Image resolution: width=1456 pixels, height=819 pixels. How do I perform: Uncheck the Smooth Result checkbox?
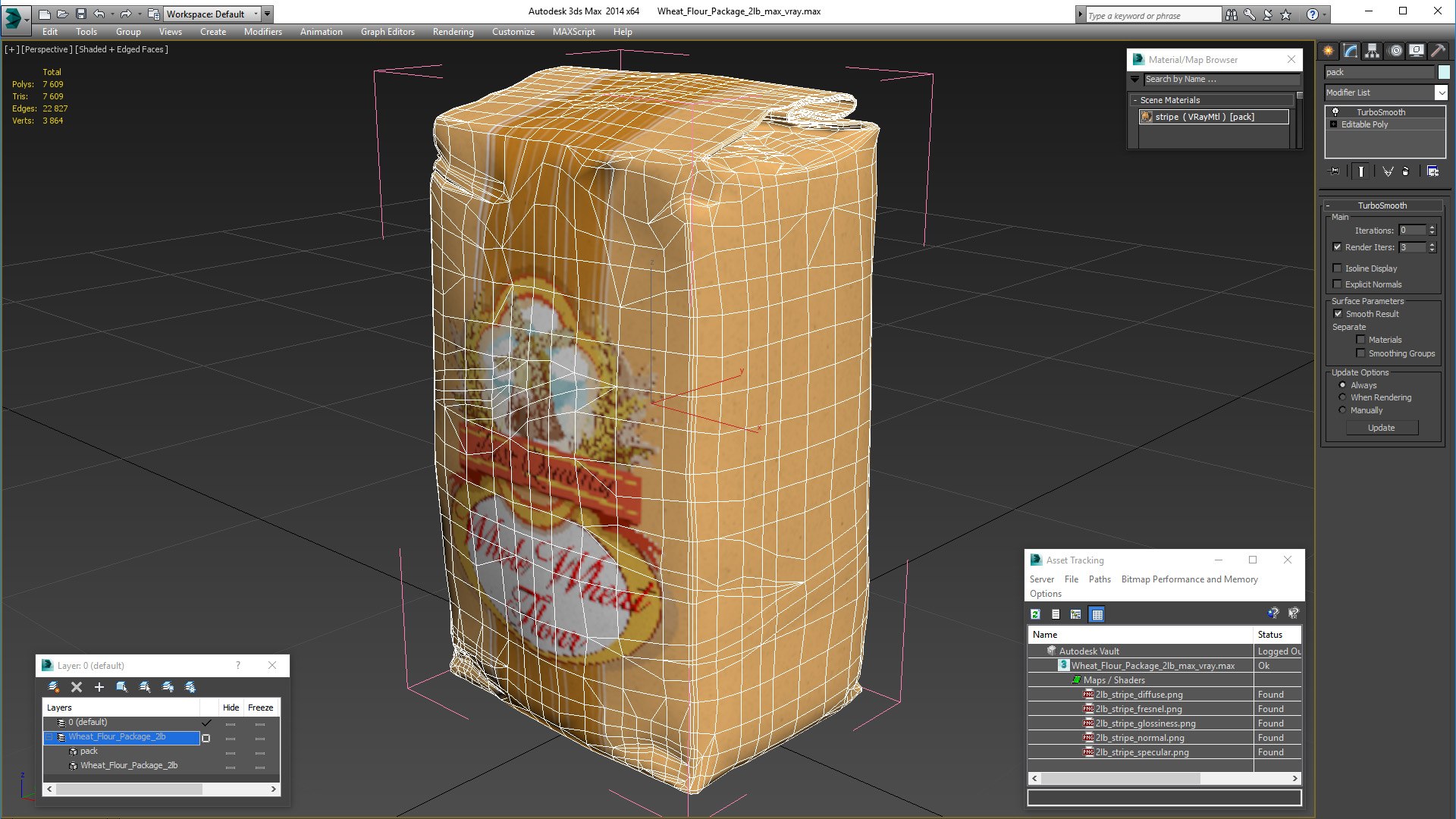1338,314
